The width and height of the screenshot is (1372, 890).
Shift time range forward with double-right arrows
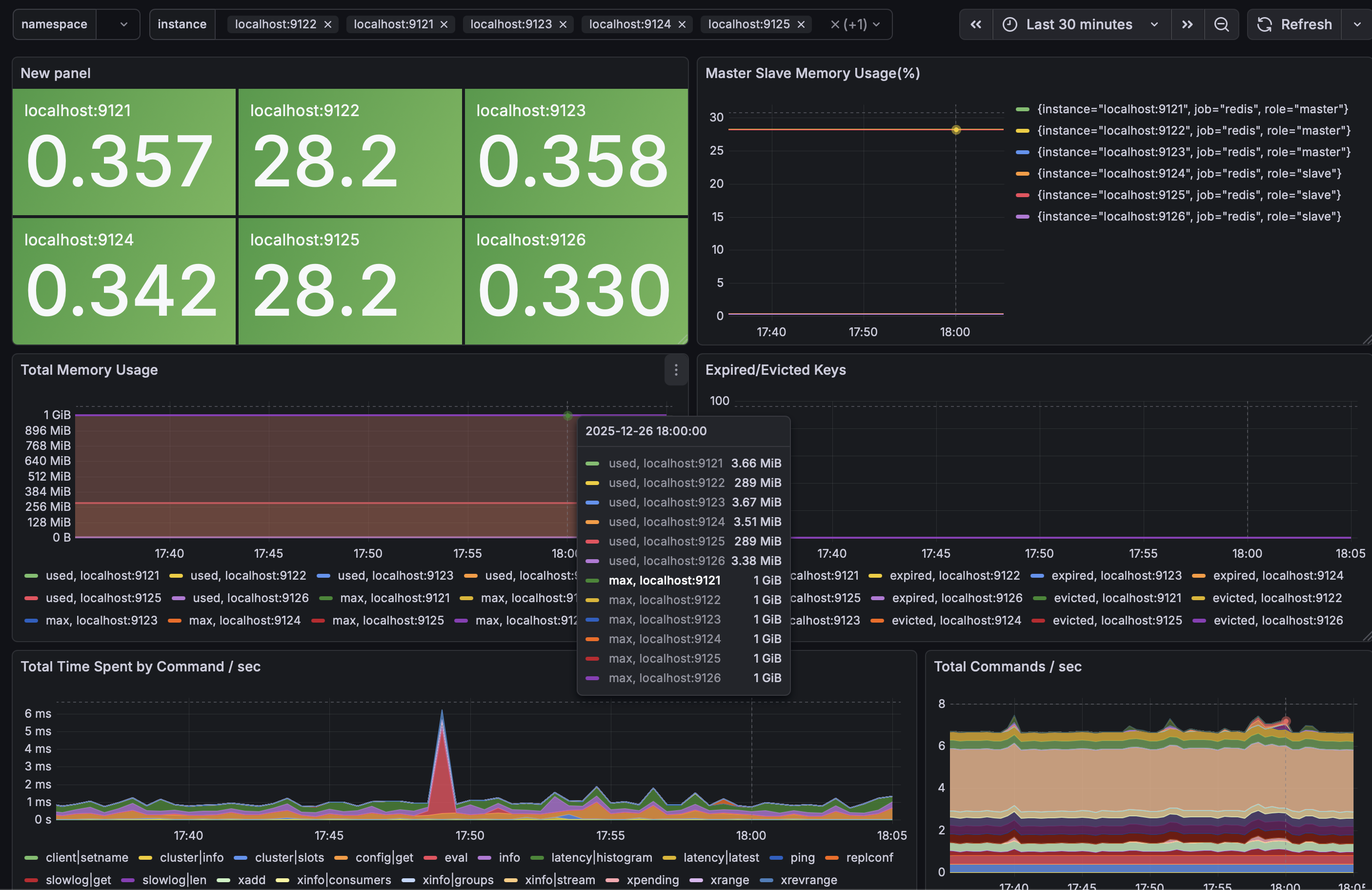coord(1187,24)
